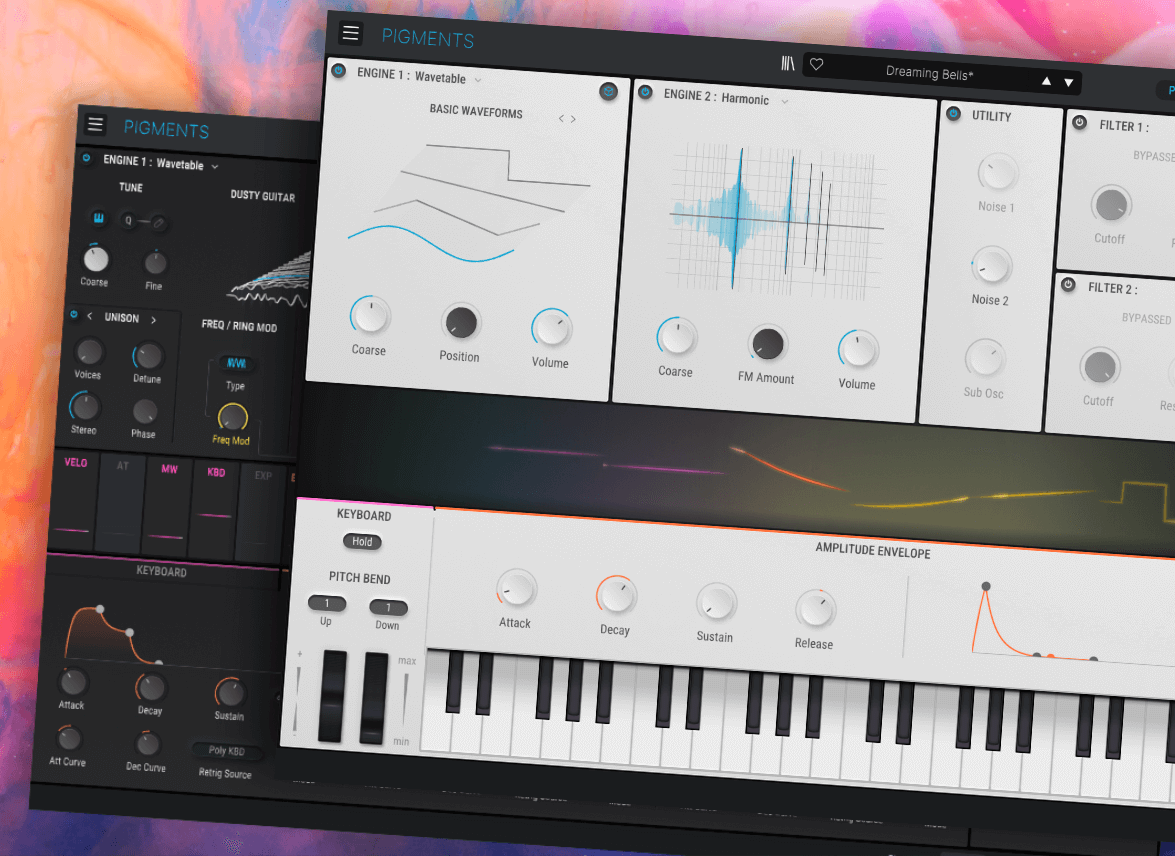Toggle Unison power in dark window
1175x856 pixels.
74,315
